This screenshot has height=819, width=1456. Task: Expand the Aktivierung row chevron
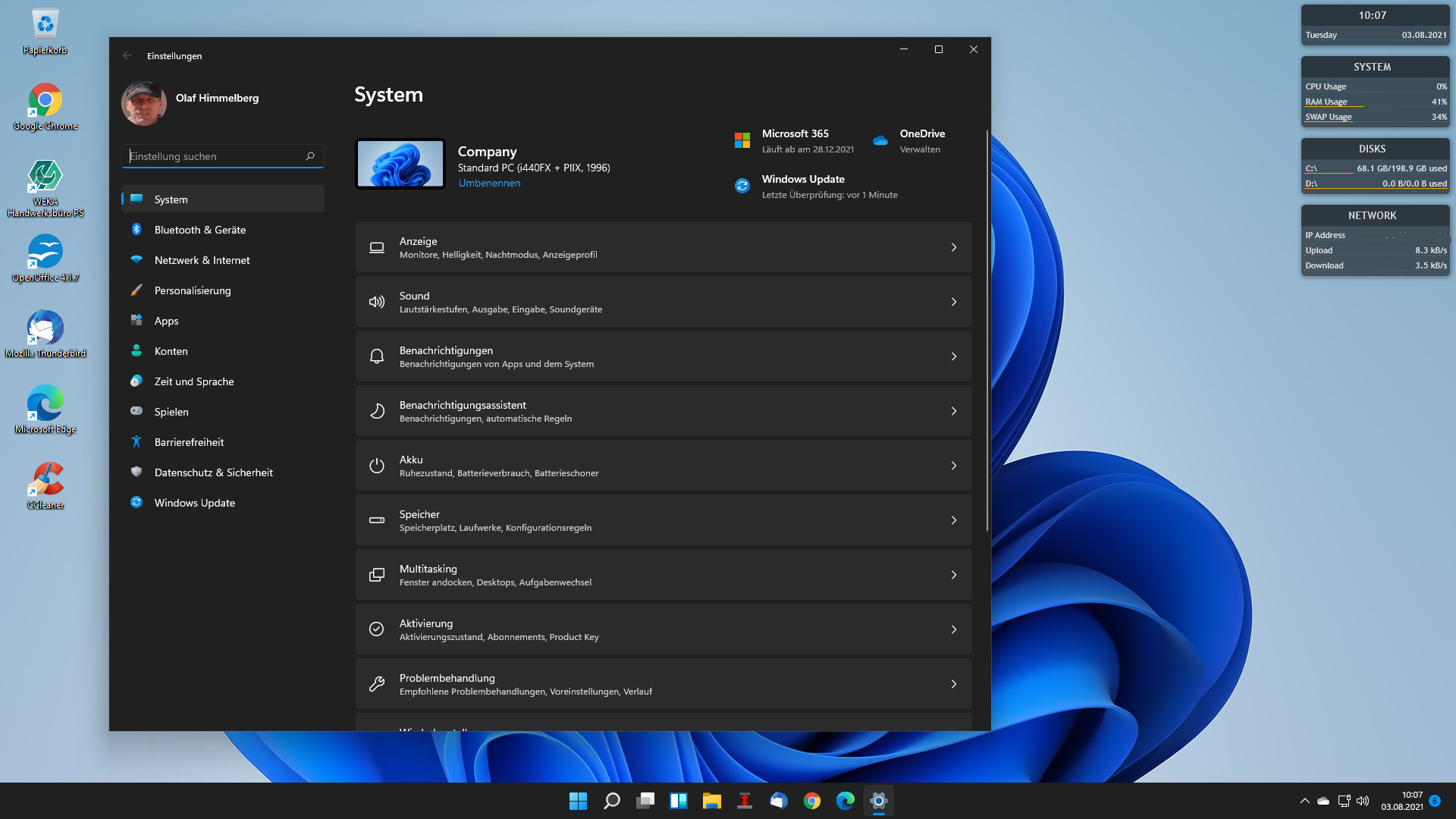pyautogui.click(x=953, y=629)
